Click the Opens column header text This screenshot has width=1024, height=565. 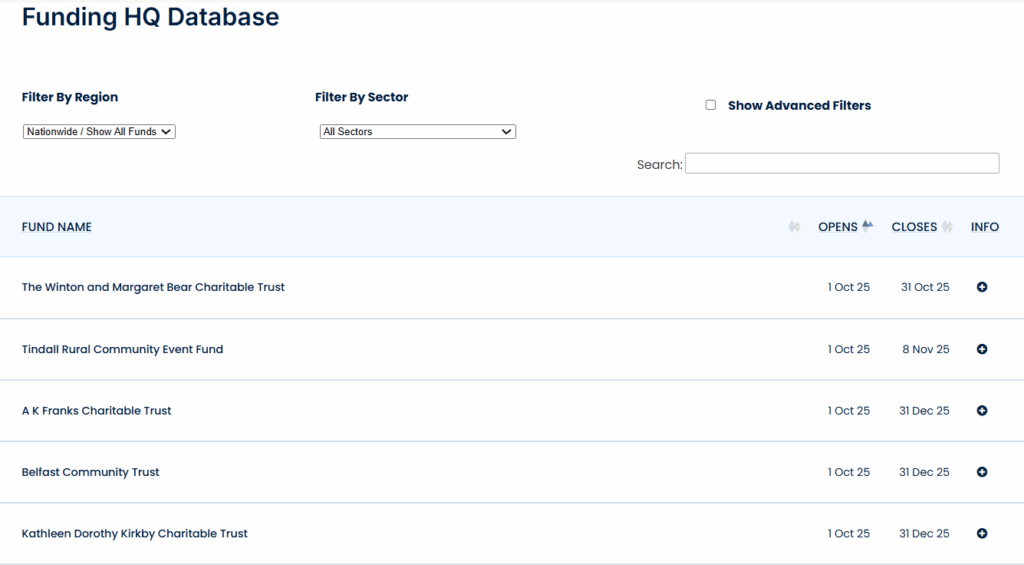click(837, 227)
